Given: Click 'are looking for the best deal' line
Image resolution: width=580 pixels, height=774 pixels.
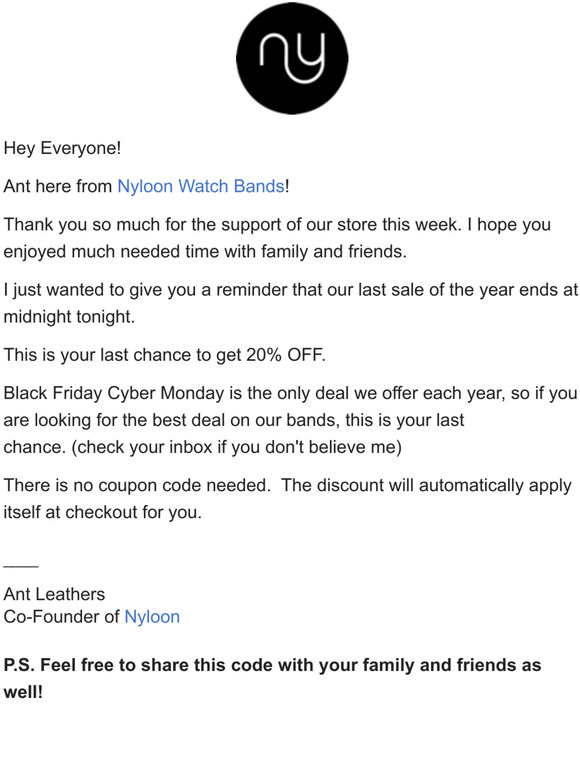Looking at the screenshot, I should tap(233, 420).
